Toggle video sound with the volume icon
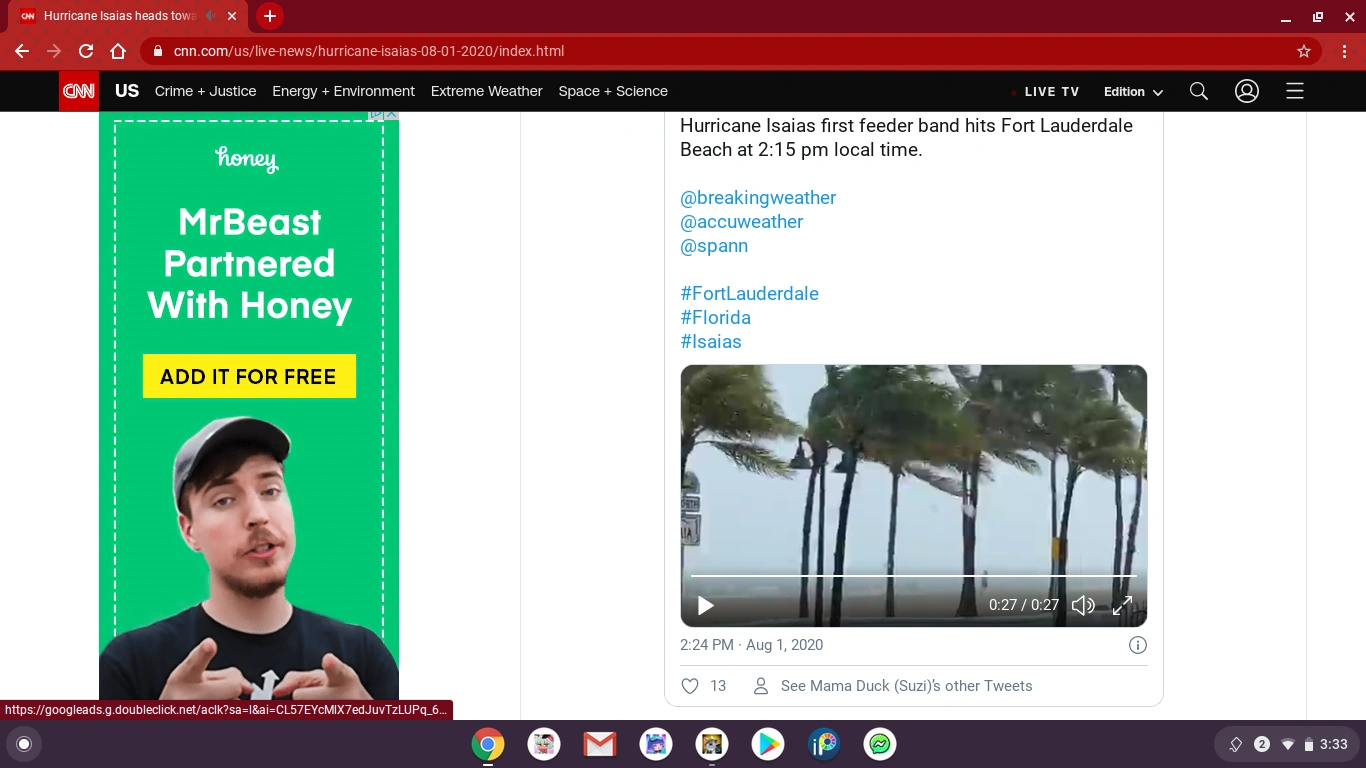This screenshot has height=768, width=1366. pyautogui.click(x=1083, y=605)
